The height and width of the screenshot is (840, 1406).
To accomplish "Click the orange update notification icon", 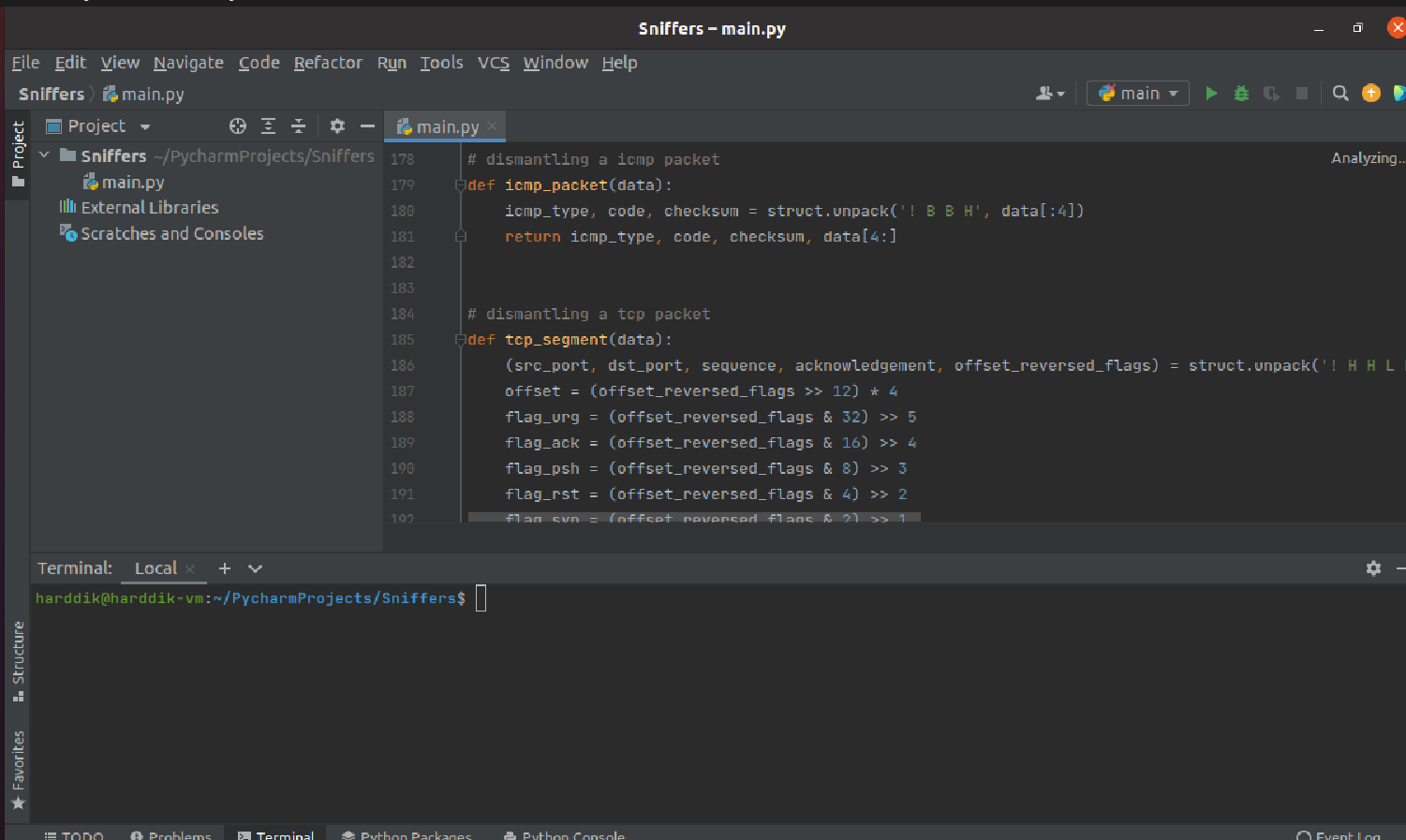I will 1370,93.
